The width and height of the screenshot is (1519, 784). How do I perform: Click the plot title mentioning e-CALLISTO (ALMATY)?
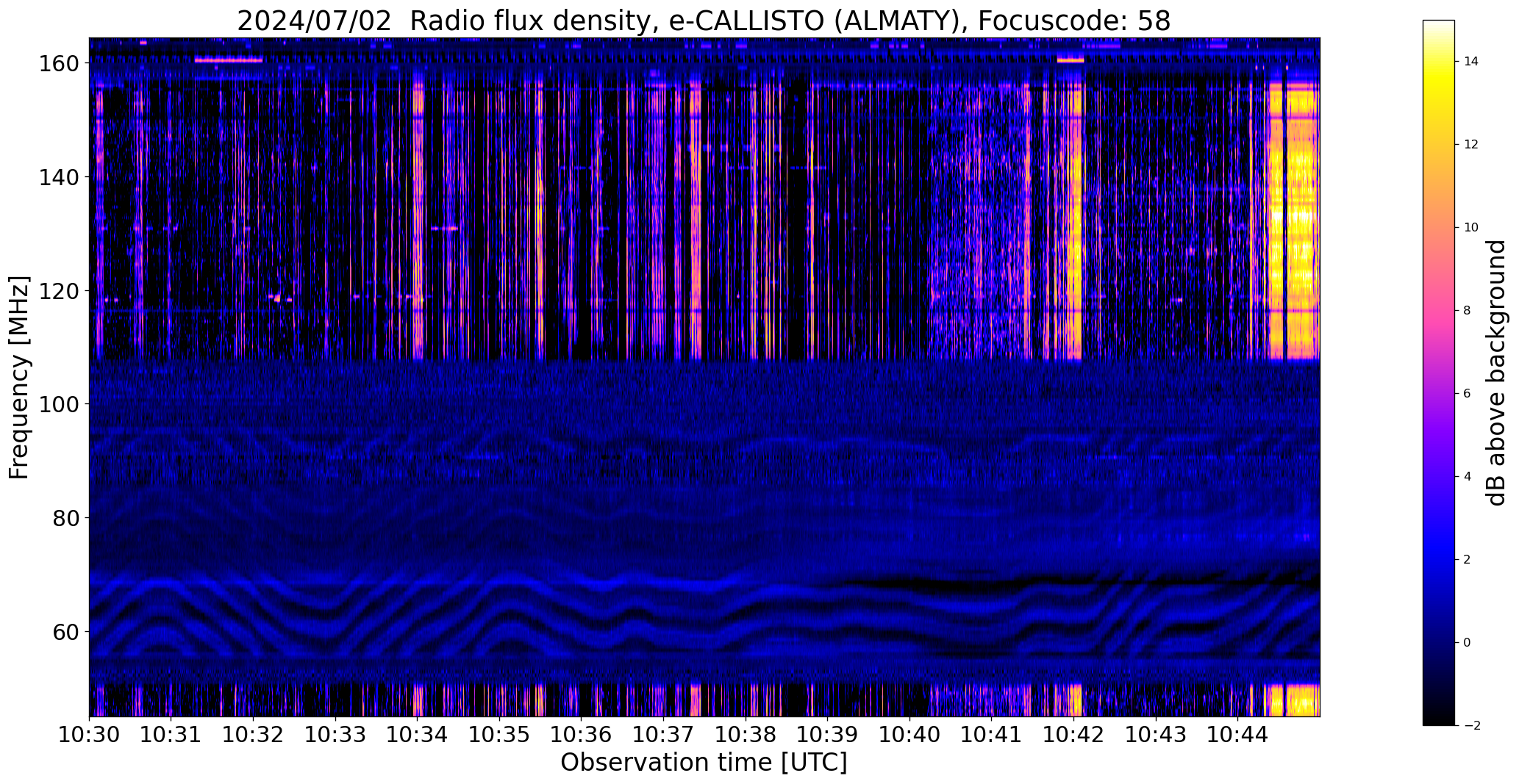(704, 21)
